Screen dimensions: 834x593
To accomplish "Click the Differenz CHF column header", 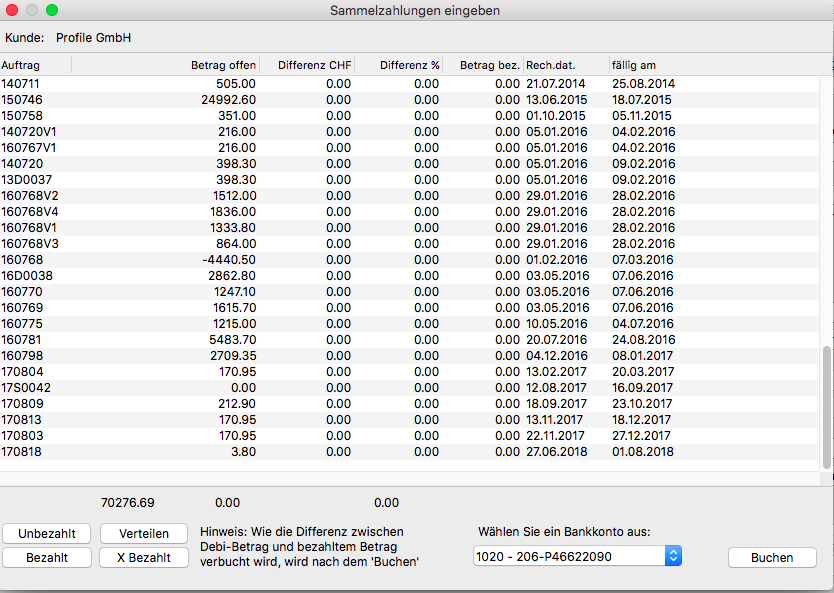I will coord(307,65).
